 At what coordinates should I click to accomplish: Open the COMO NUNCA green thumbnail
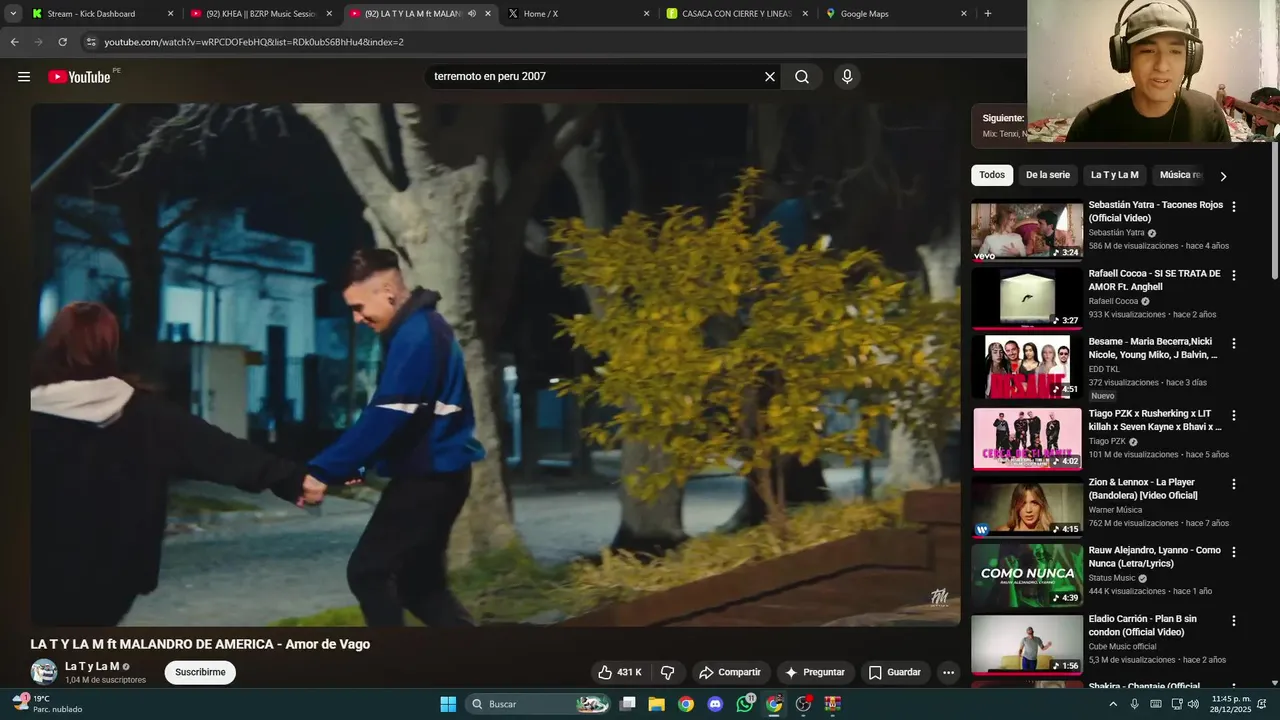point(1027,576)
